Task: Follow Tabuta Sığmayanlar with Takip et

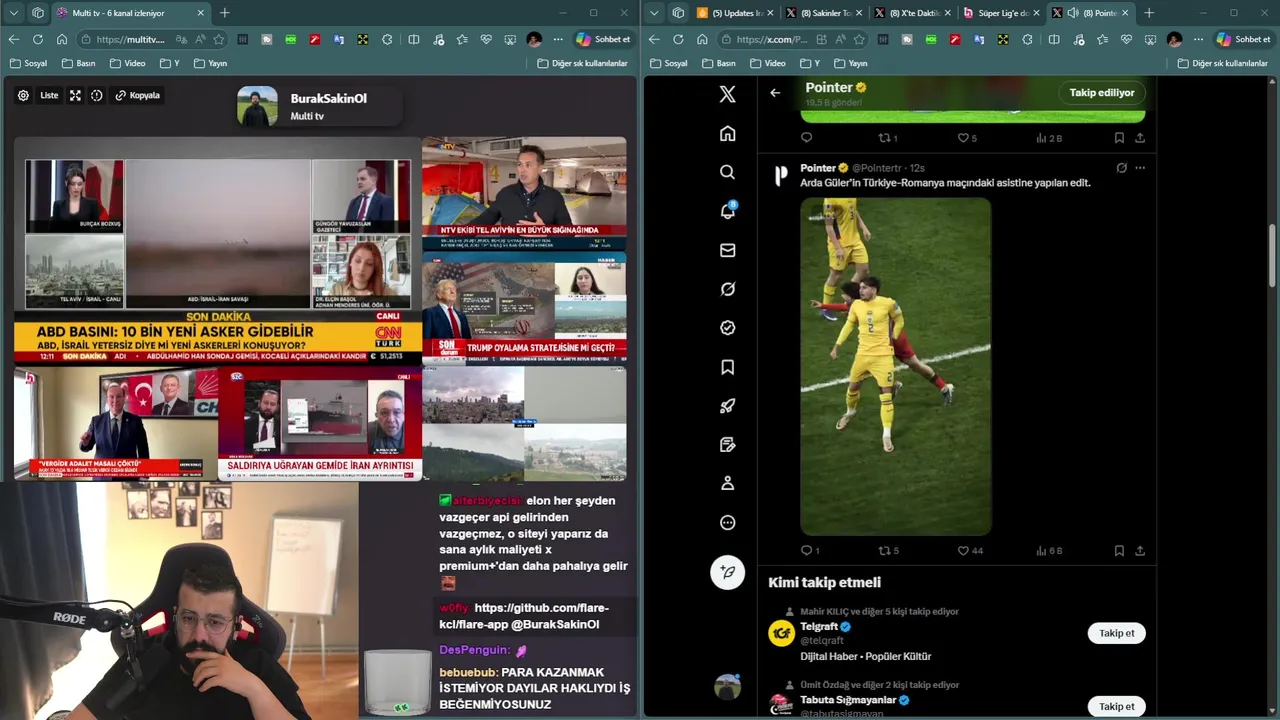Action: 1117,706
